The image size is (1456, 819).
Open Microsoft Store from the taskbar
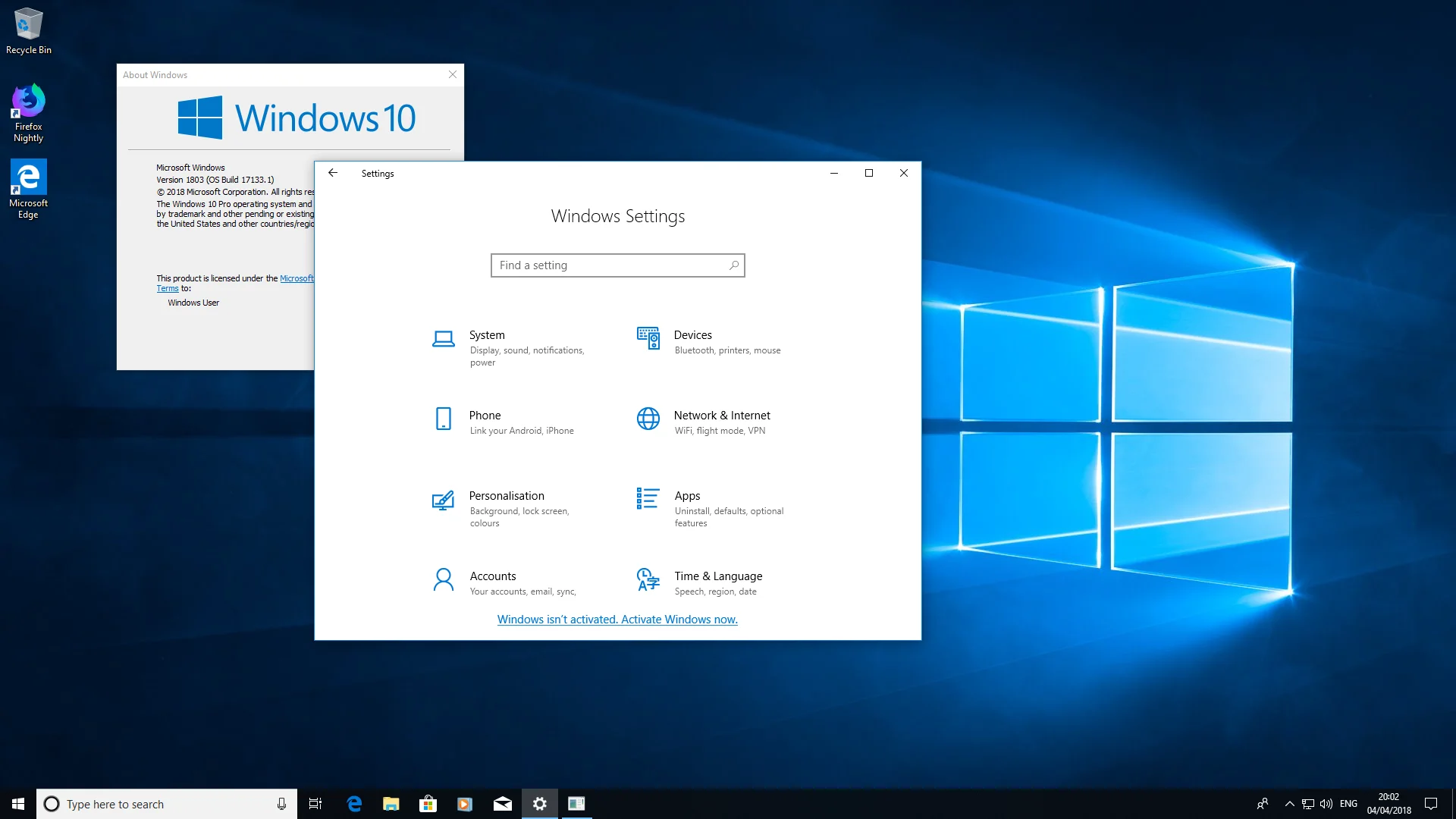click(x=428, y=804)
